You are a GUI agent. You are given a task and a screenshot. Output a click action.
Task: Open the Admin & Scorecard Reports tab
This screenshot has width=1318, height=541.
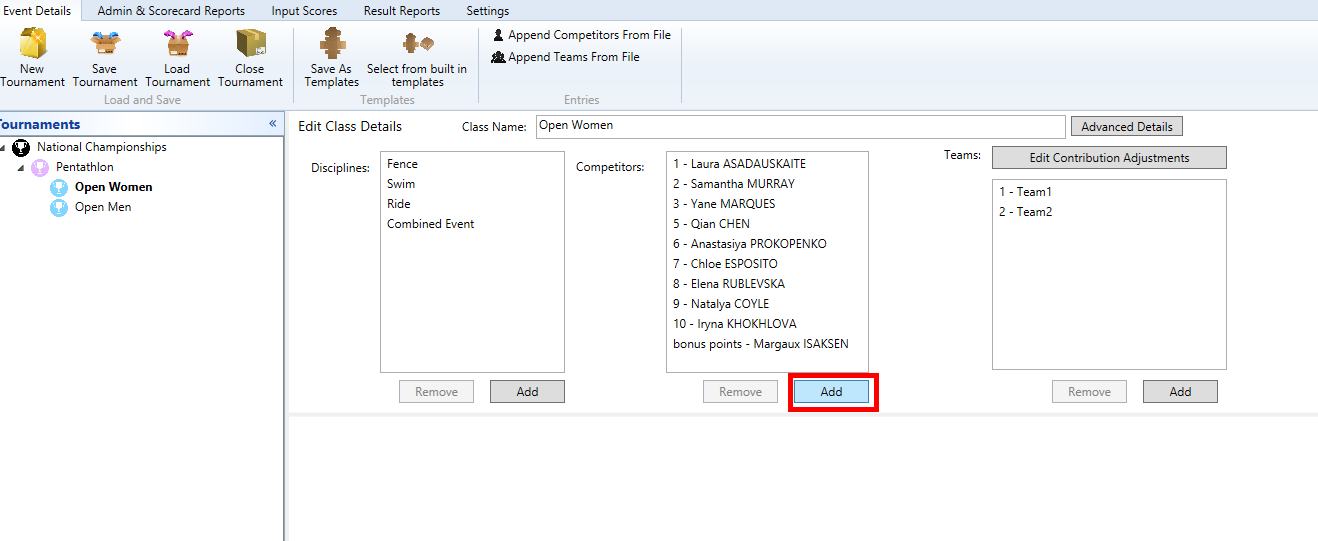(x=171, y=11)
